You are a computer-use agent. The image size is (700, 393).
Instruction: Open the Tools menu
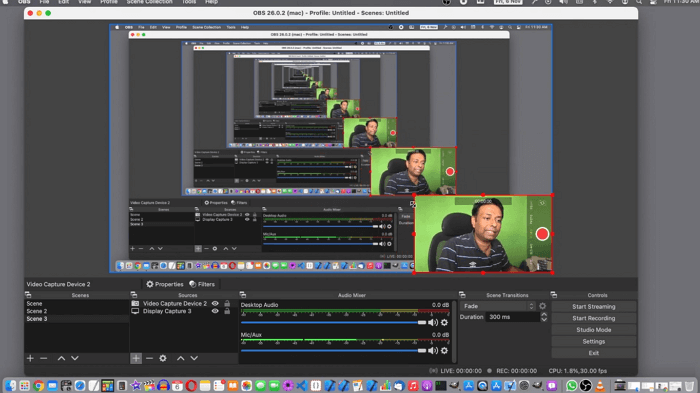(189, 2)
